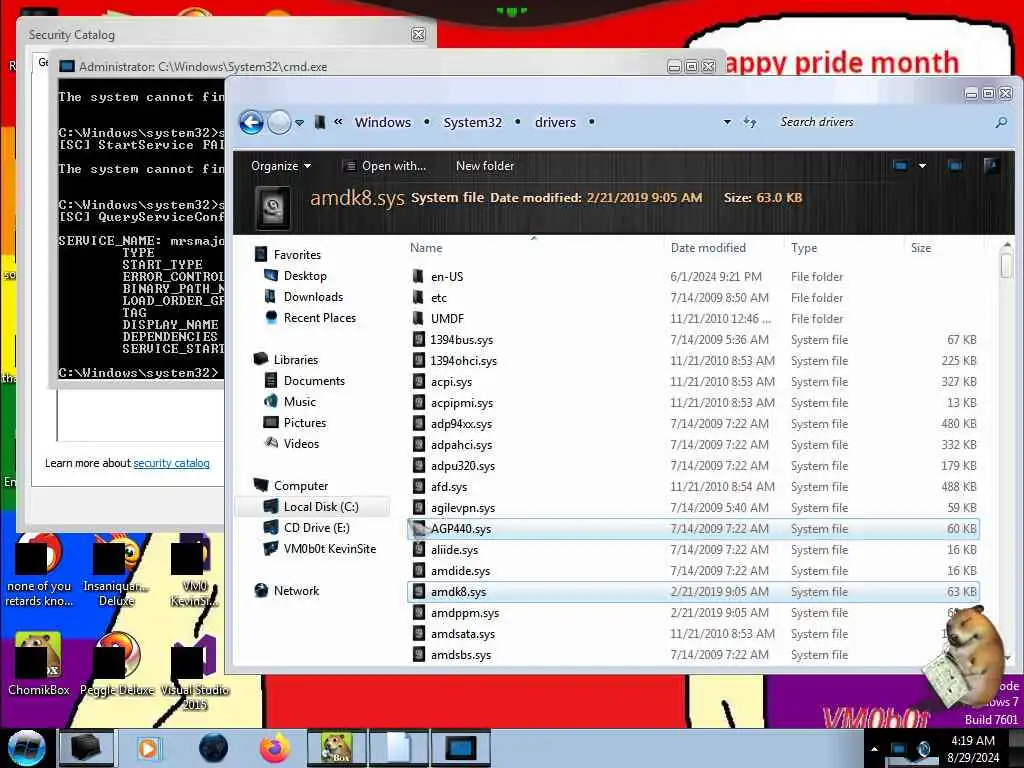Sort files by the Name column
This screenshot has width=1024, height=768.
click(426, 248)
